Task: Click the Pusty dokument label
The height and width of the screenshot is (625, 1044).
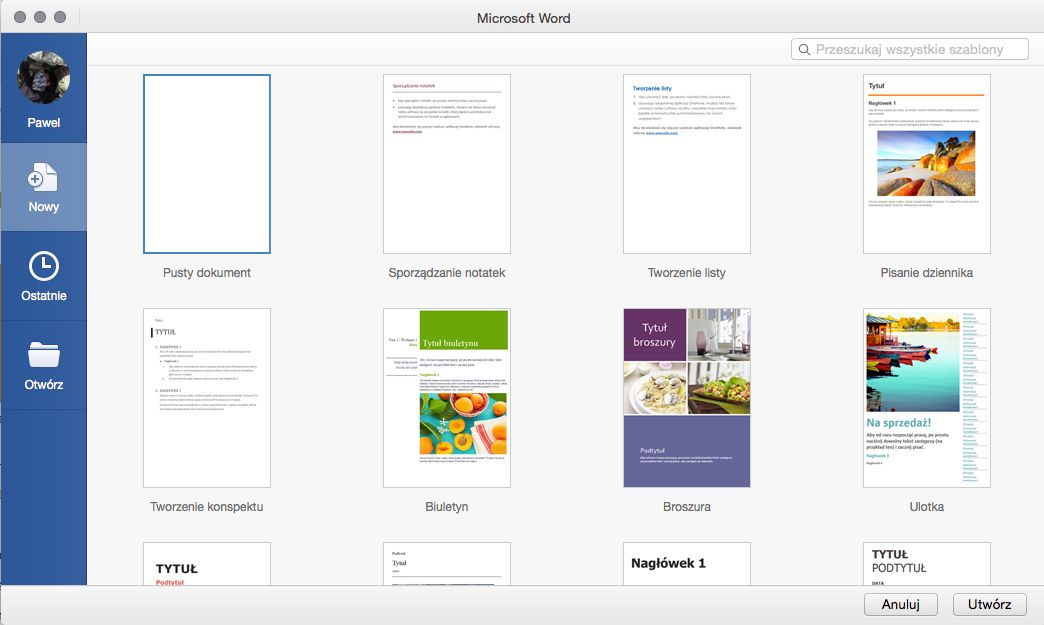Action: (207, 273)
